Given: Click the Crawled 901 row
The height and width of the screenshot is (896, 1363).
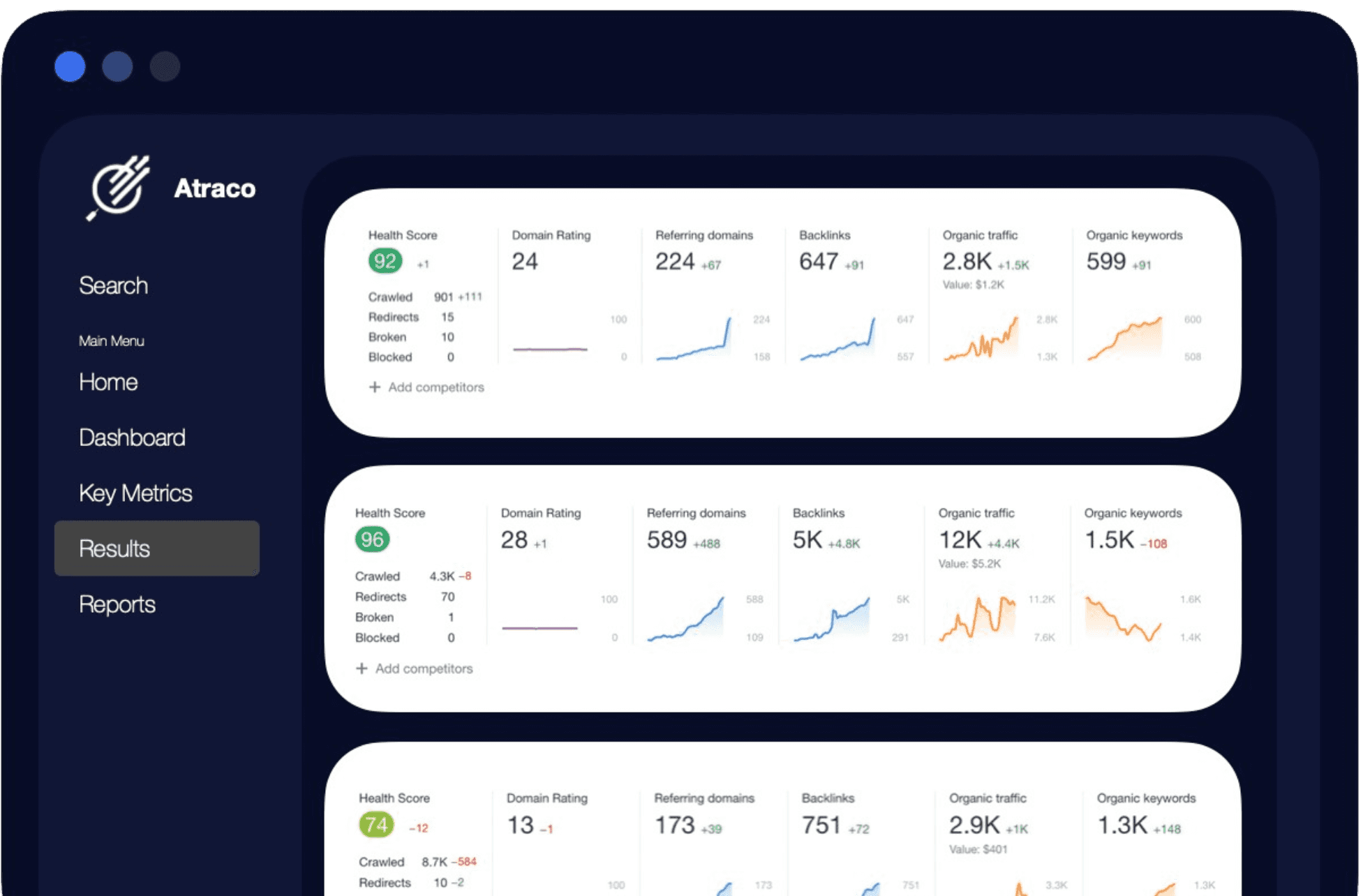Looking at the screenshot, I should click(425, 297).
